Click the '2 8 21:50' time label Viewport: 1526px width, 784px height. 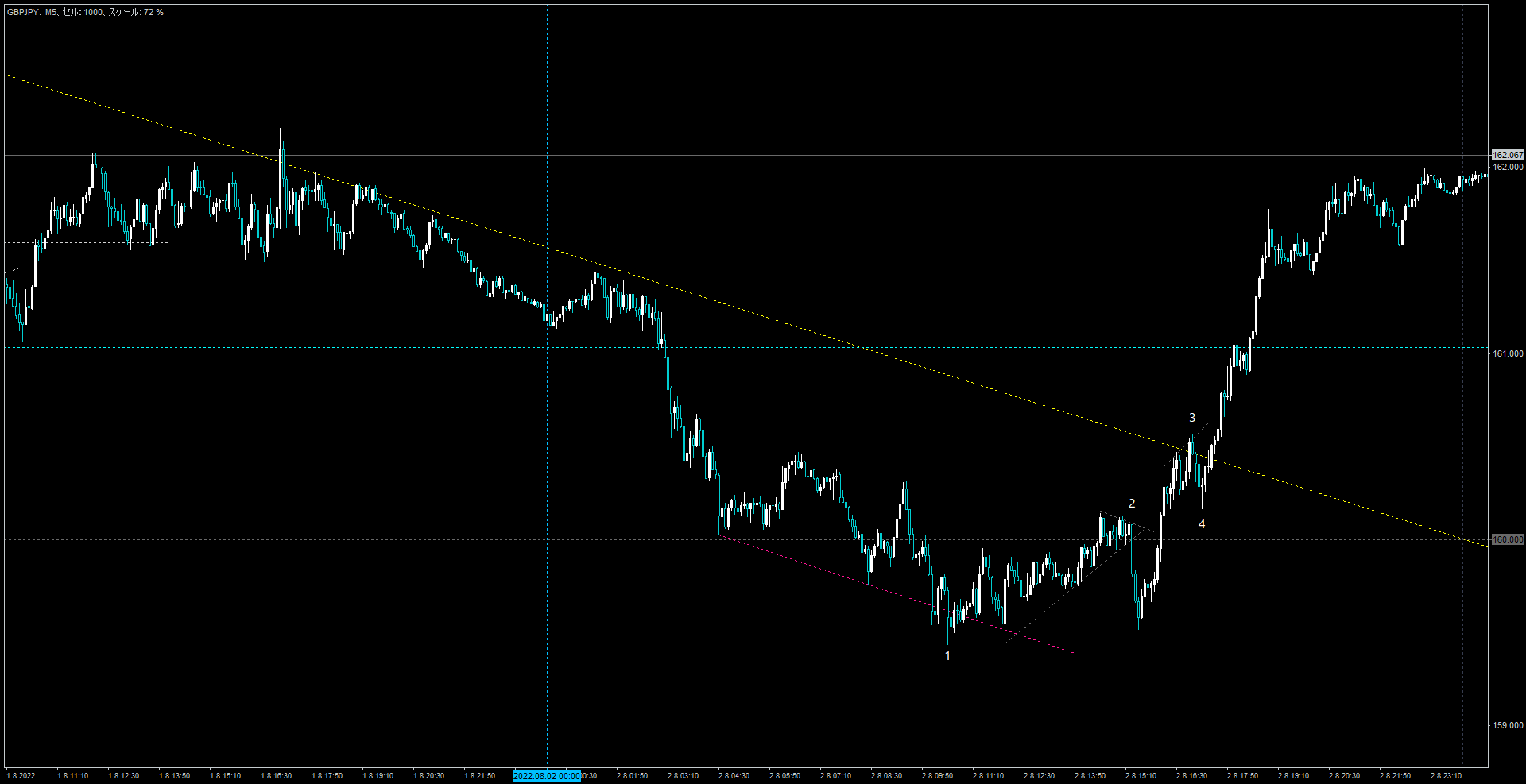[x=1395, y=776]
